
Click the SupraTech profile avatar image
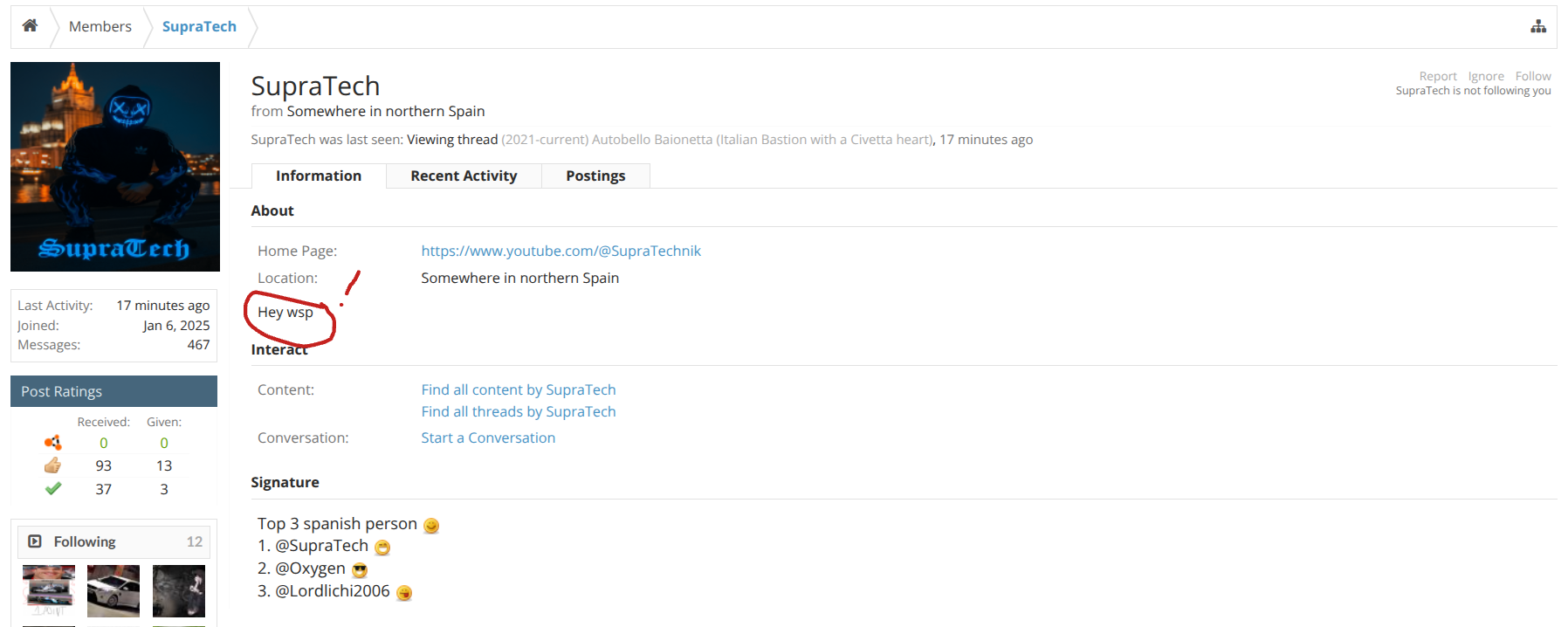(x=115, y=167)
